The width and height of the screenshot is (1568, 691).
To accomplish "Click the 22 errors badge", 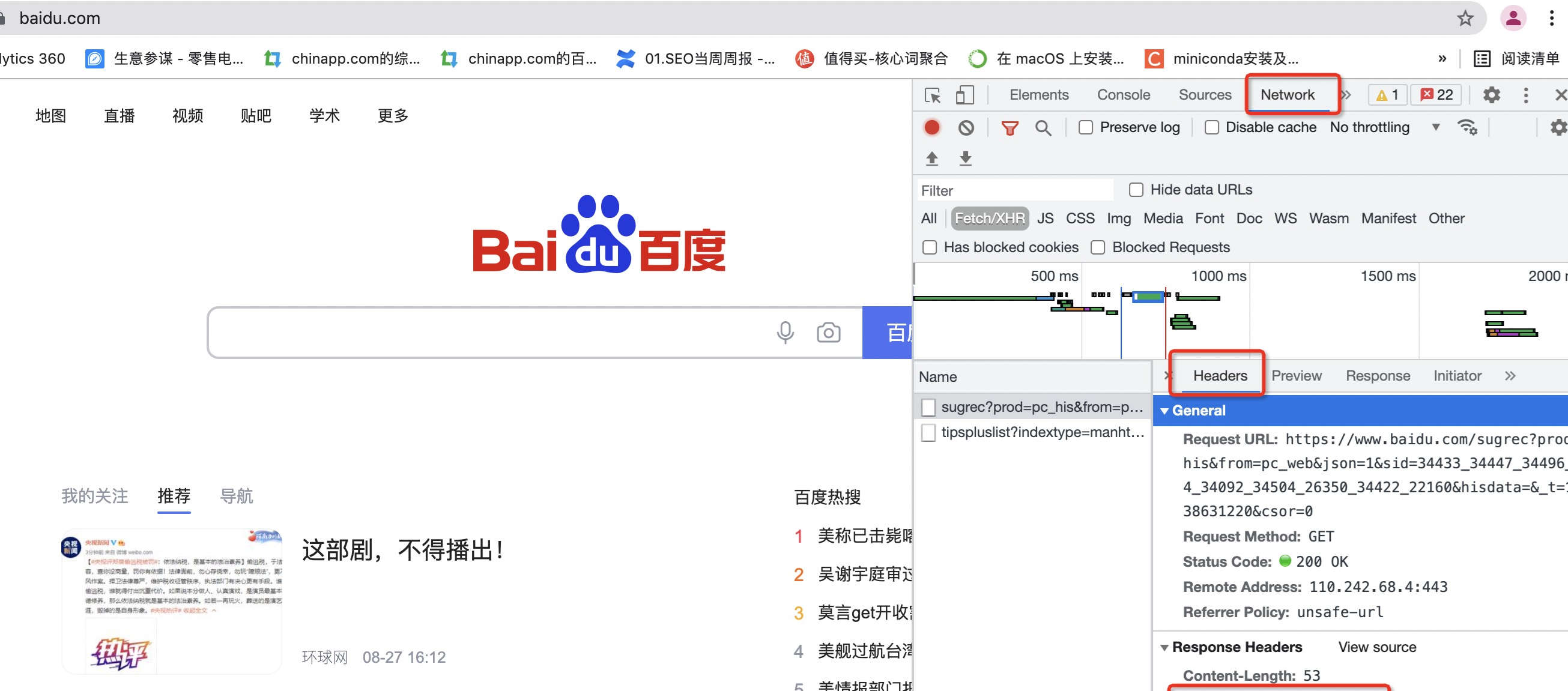I will click(x=1436, y=95).
